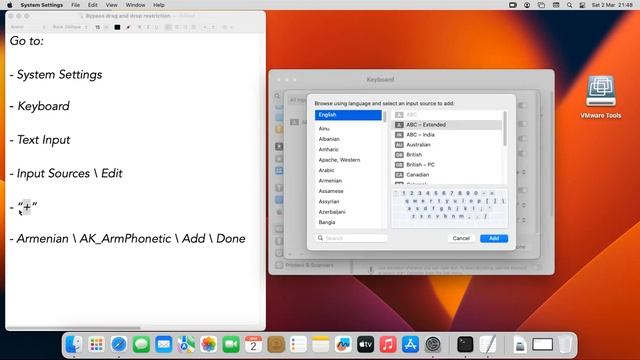Open App Store in Dock
Screen dimensions: 640x360
tap(411, 344)
